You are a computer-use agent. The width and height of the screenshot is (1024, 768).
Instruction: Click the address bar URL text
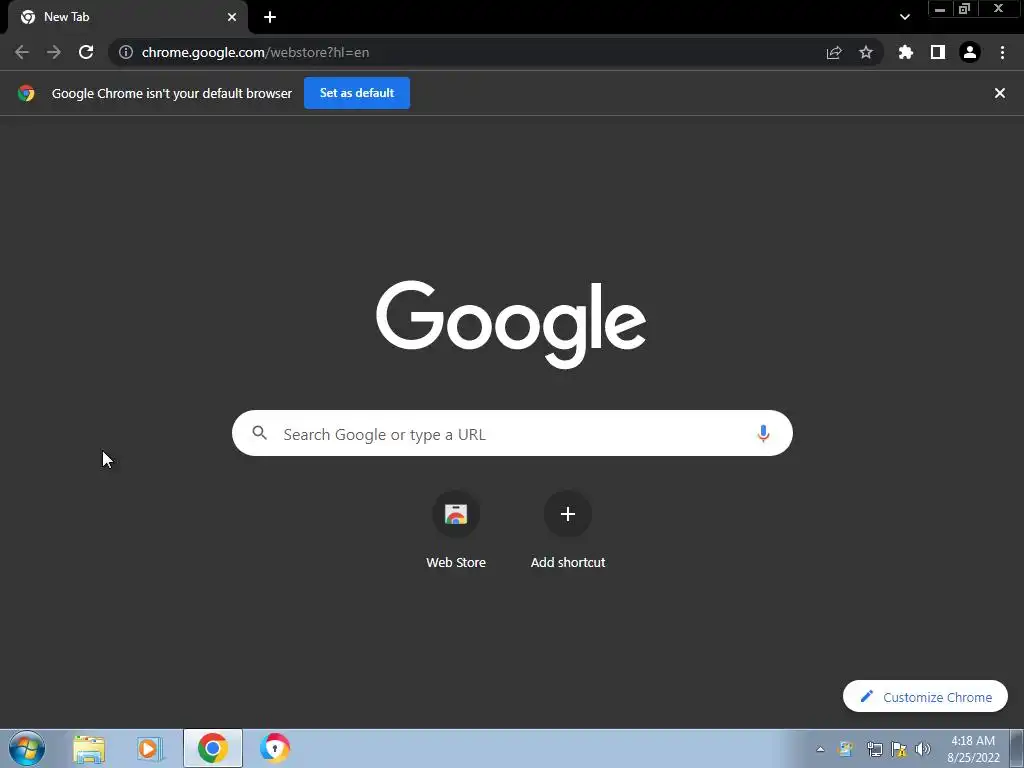coord(255,52)
